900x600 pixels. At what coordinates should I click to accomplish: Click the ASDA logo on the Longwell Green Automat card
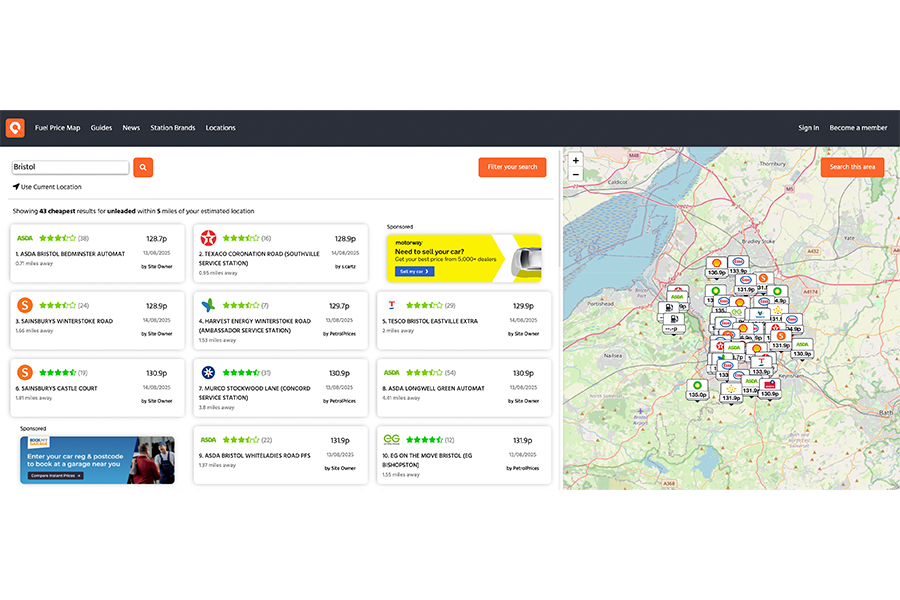(392, 373)
